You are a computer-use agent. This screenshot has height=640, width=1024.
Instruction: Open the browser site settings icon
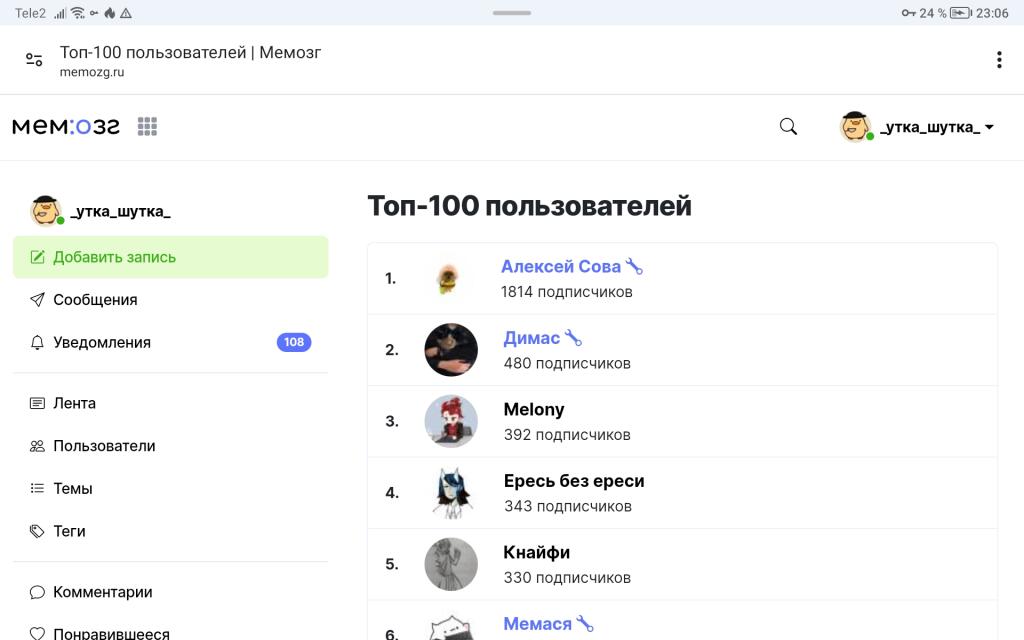point(34,60)
